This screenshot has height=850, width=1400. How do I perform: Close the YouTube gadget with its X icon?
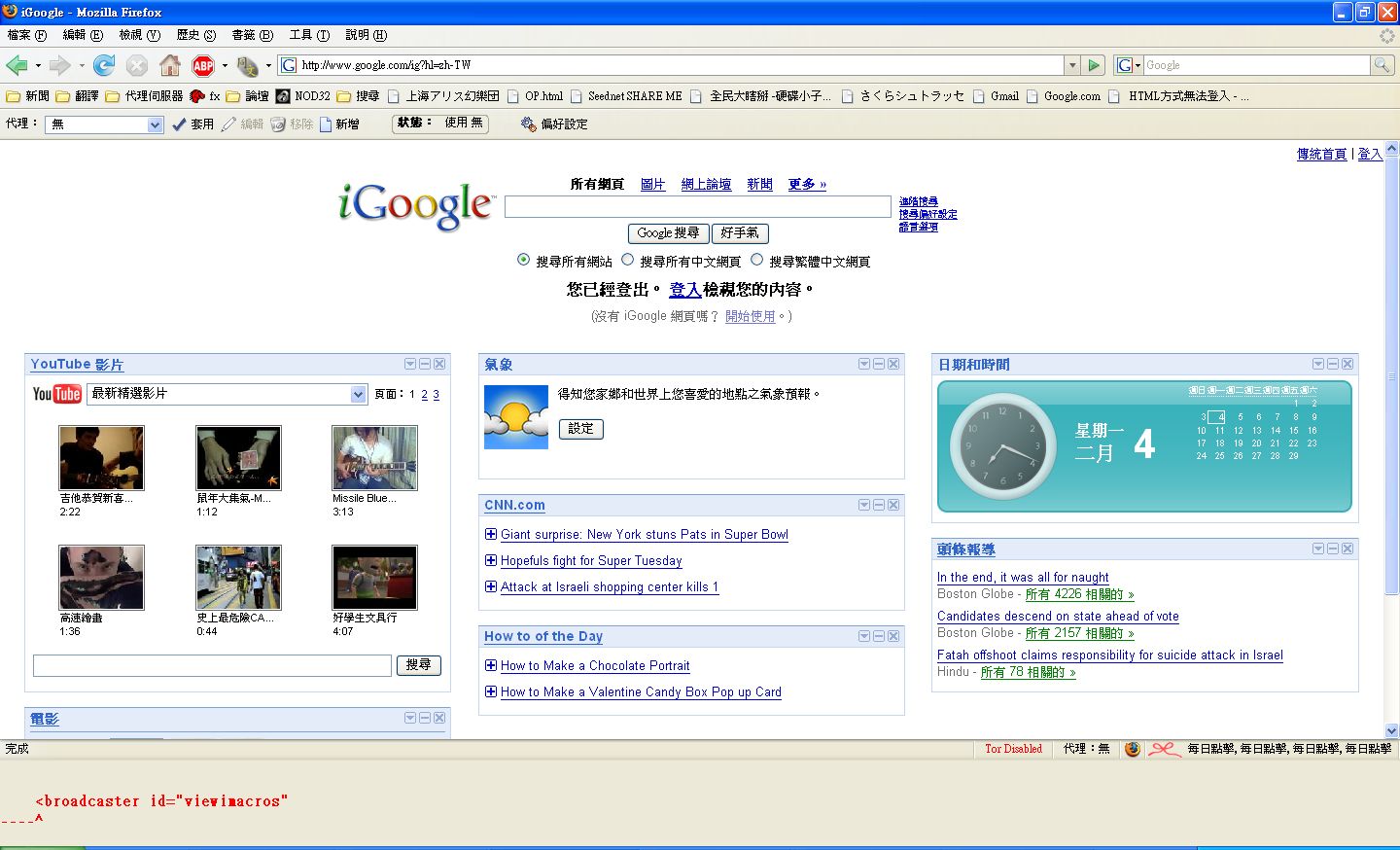pos(439,364)
